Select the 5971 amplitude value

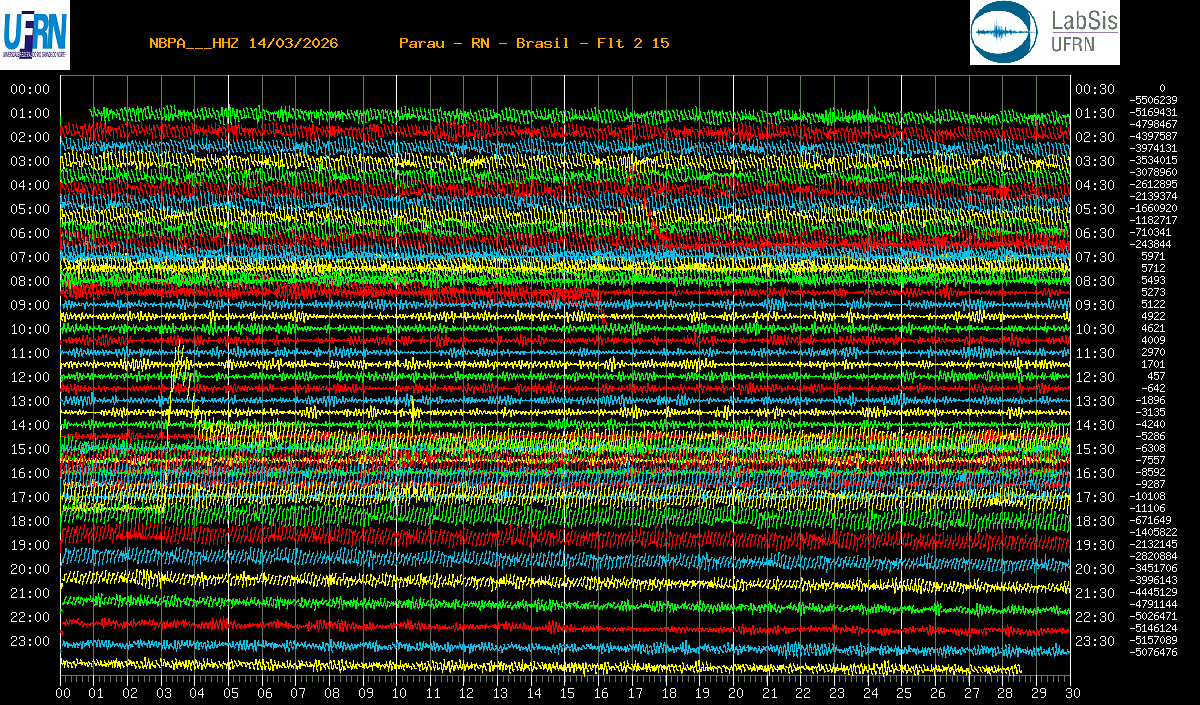[1153, 256]
